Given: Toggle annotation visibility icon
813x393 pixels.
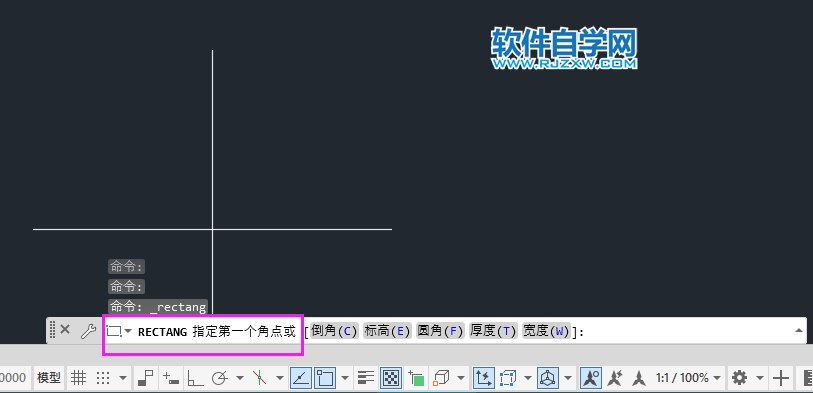Looking at the screenshot, I should tap(590, 378).
